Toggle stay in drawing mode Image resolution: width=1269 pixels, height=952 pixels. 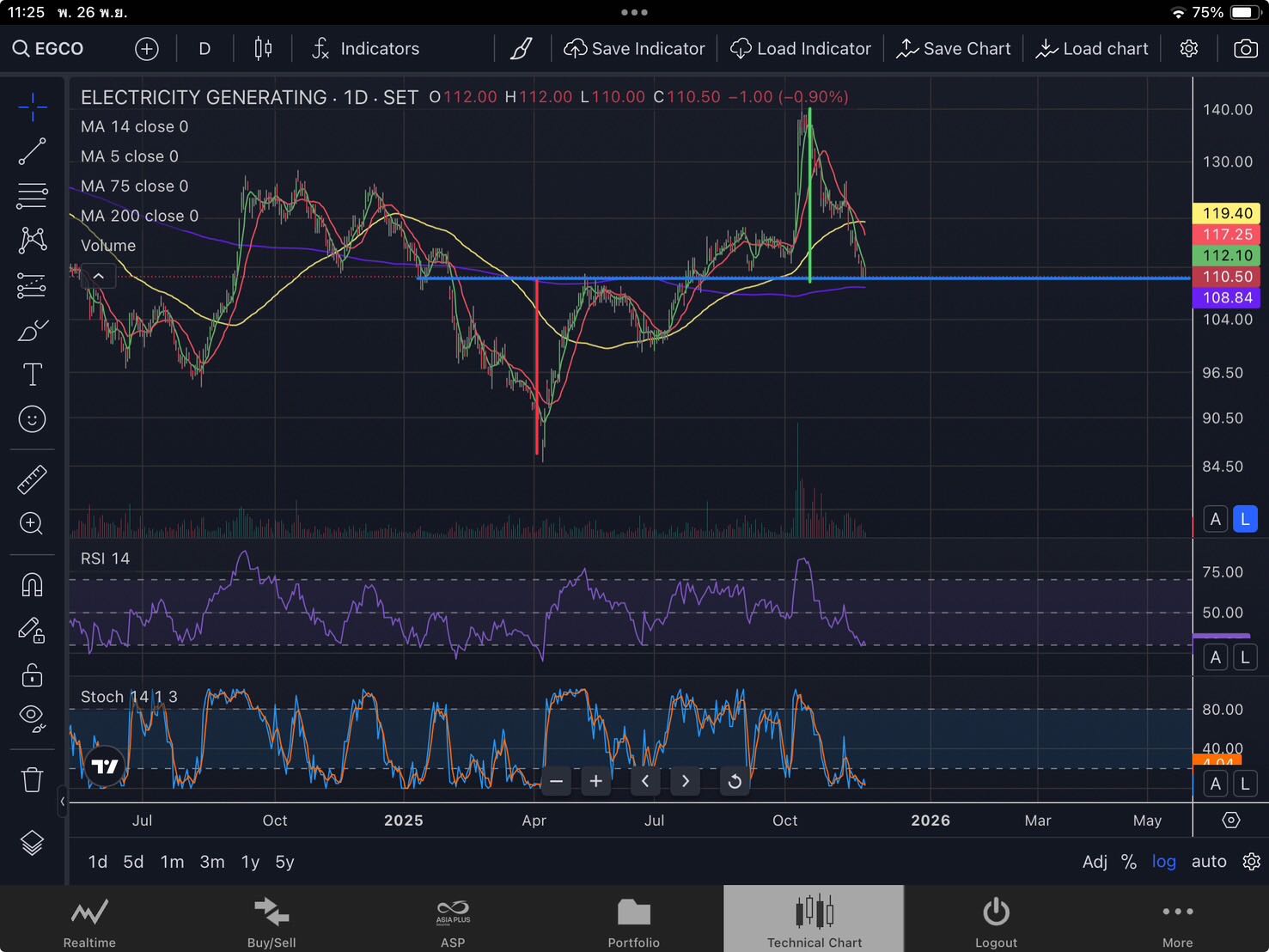coord(33,631)
